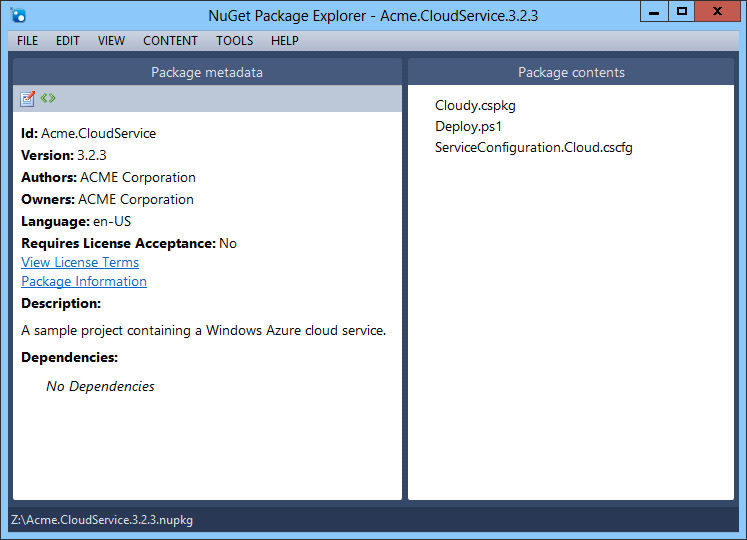This screenshot has height=540, width=747.
Task: Click the Package metadata panel header
Action: [207, 72]
